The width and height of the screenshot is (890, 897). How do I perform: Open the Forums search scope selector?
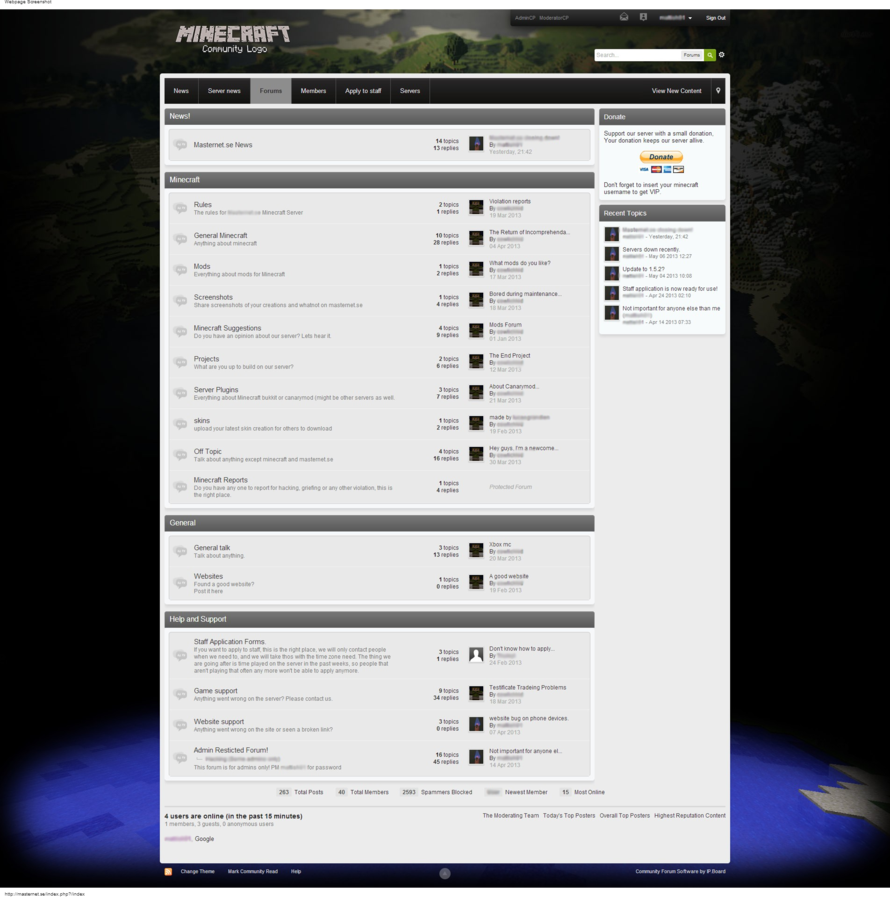[692, 55]
